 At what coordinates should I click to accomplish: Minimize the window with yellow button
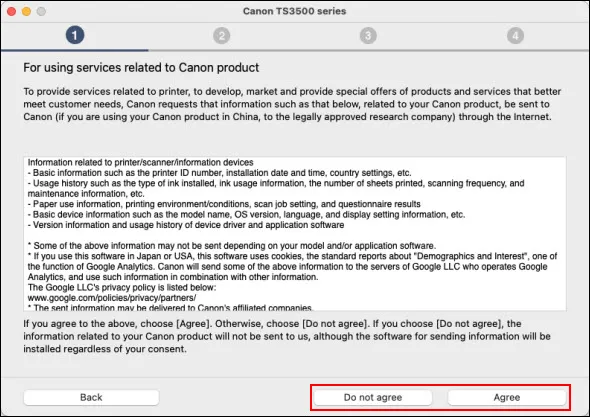click(x=26, y=11)
